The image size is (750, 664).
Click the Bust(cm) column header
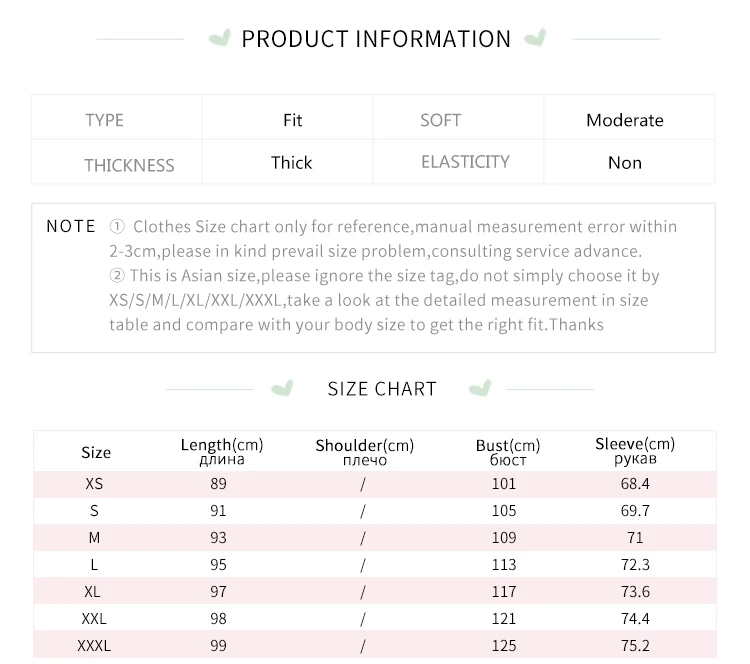pyautogui.click(x=508, y=452)
